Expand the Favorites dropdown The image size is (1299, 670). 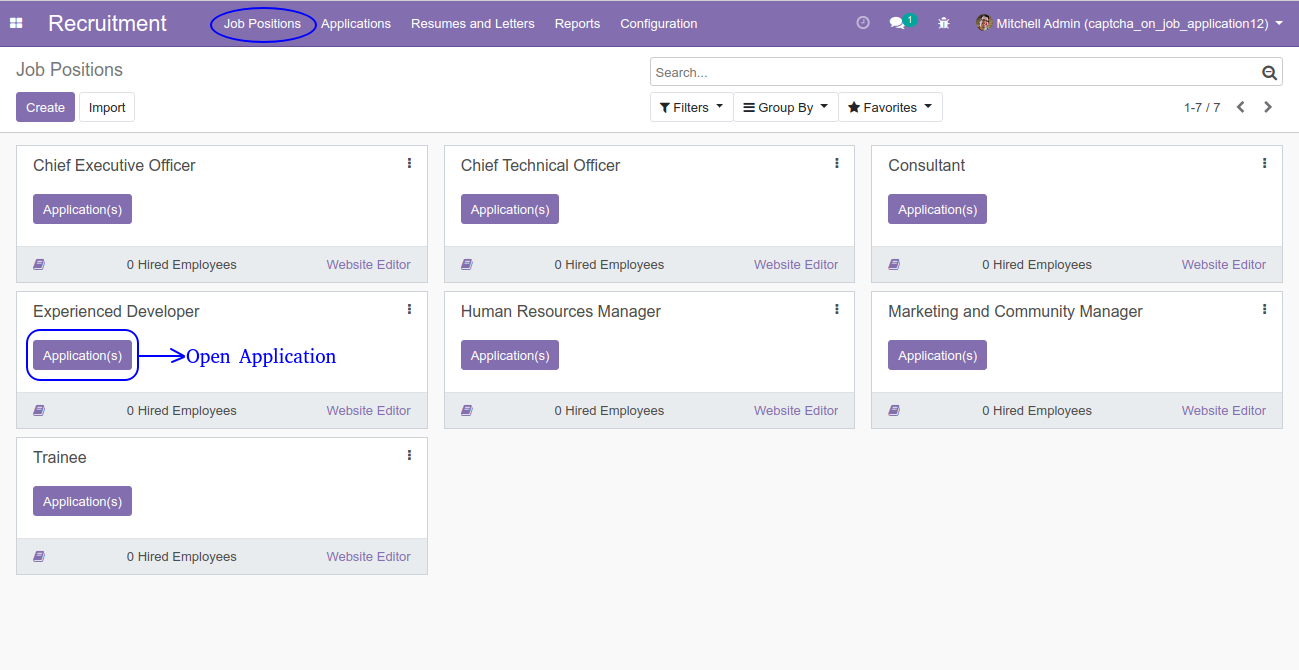890,107
